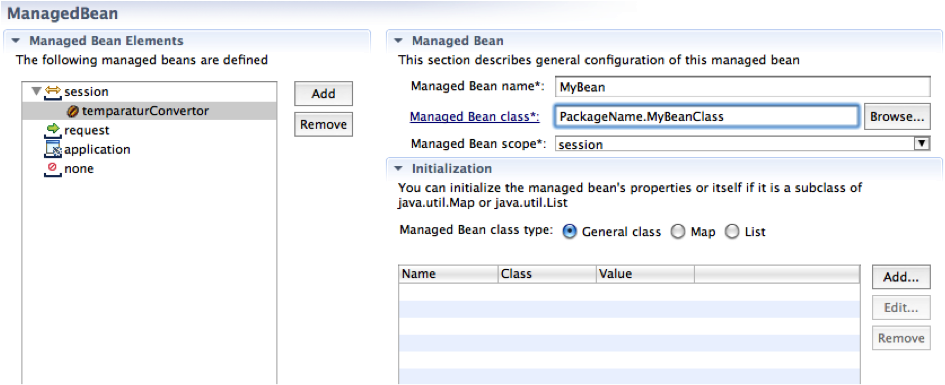Image resolution: width=945 pixels, height=385 pixels.
Task: Open the Managed Bean class link
Action: 474,117
